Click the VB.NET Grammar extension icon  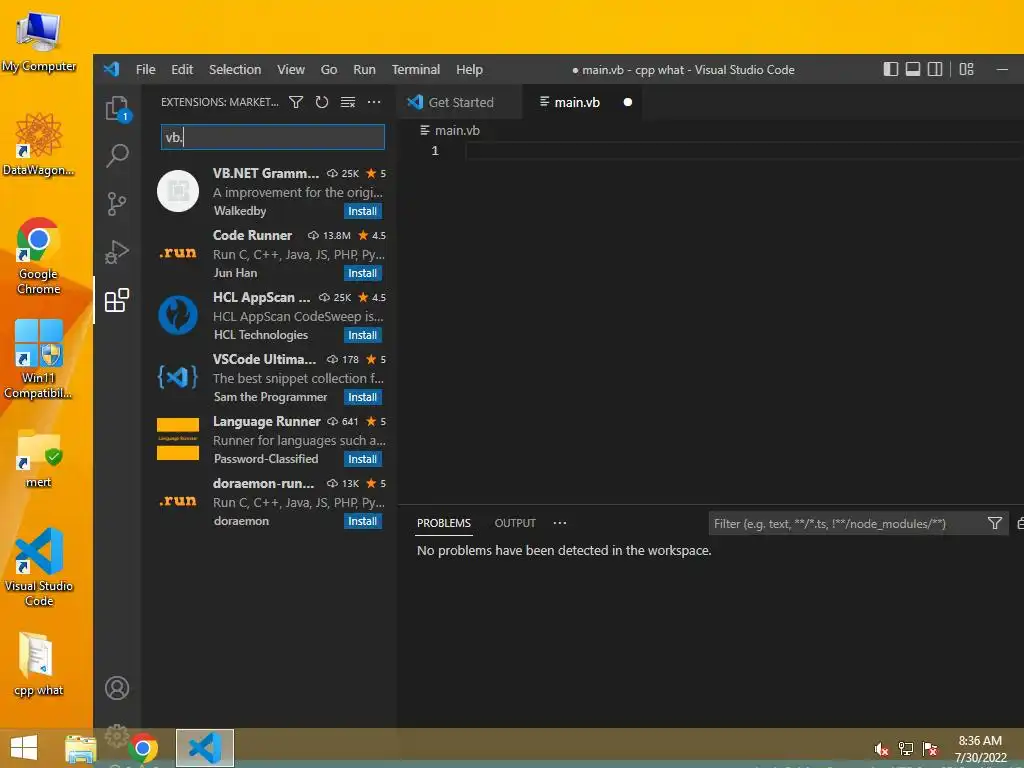point(178,191)
